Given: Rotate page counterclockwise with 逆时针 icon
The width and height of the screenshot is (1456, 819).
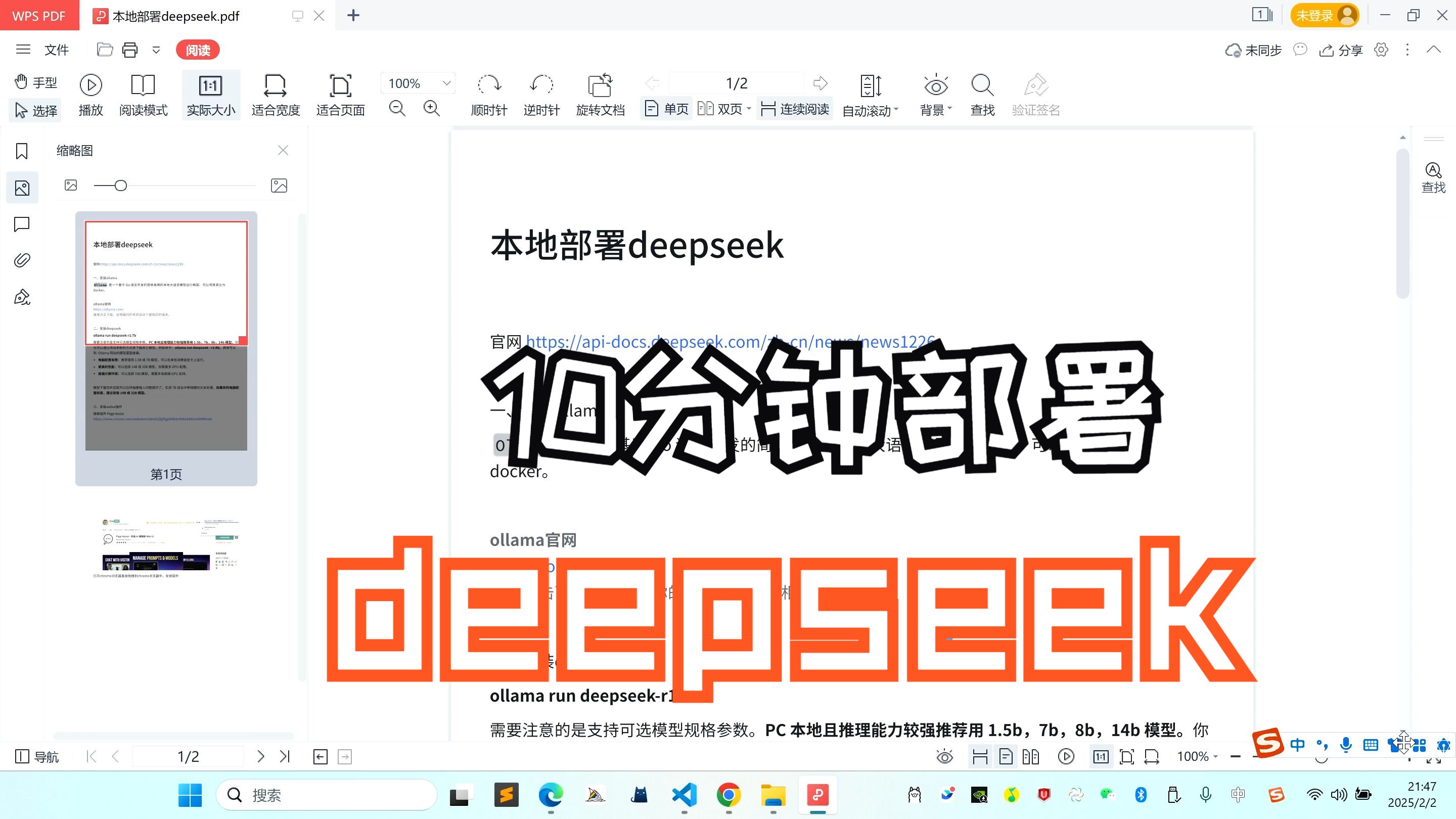Looking at the screenshot, I should coord(541,85).
